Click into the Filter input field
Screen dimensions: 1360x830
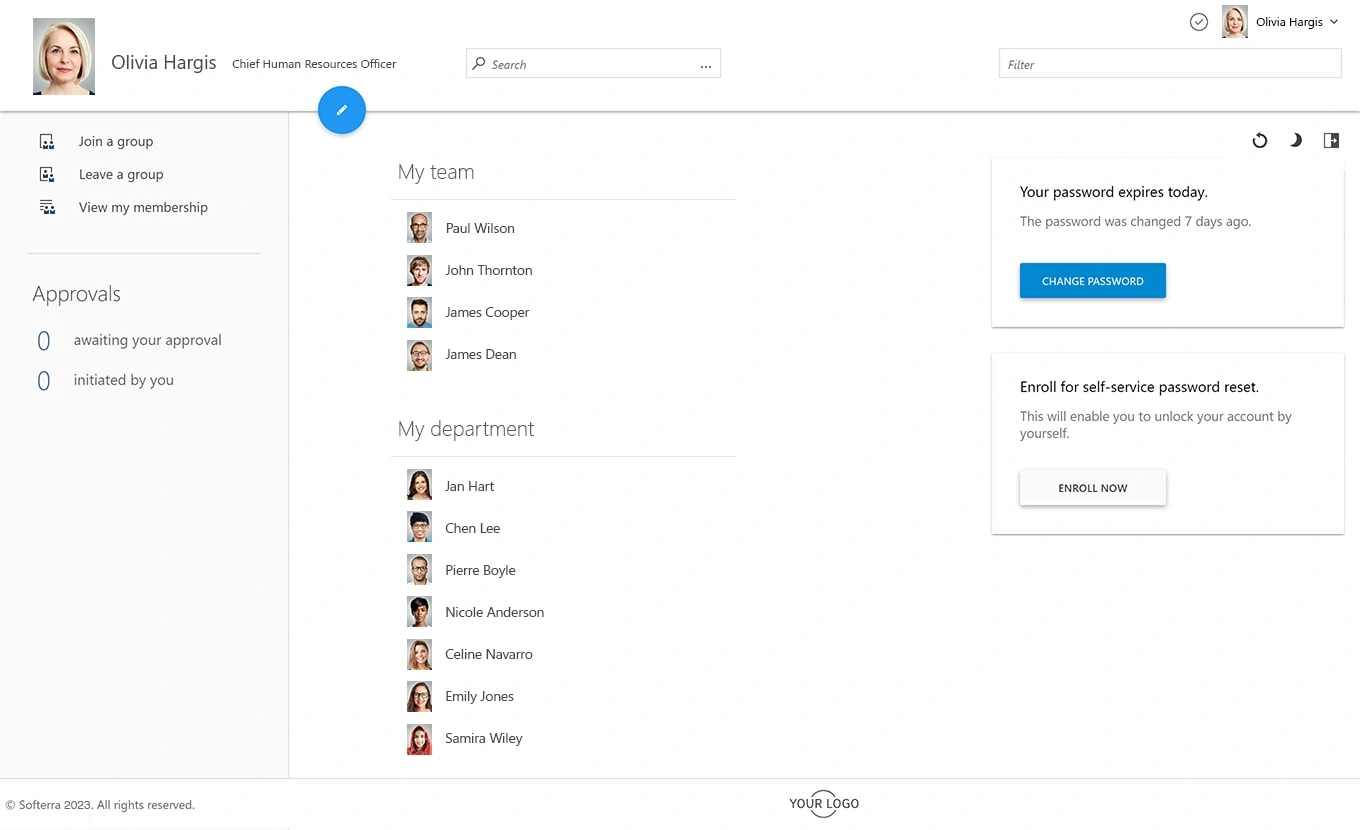click(x=1170, y=64)
